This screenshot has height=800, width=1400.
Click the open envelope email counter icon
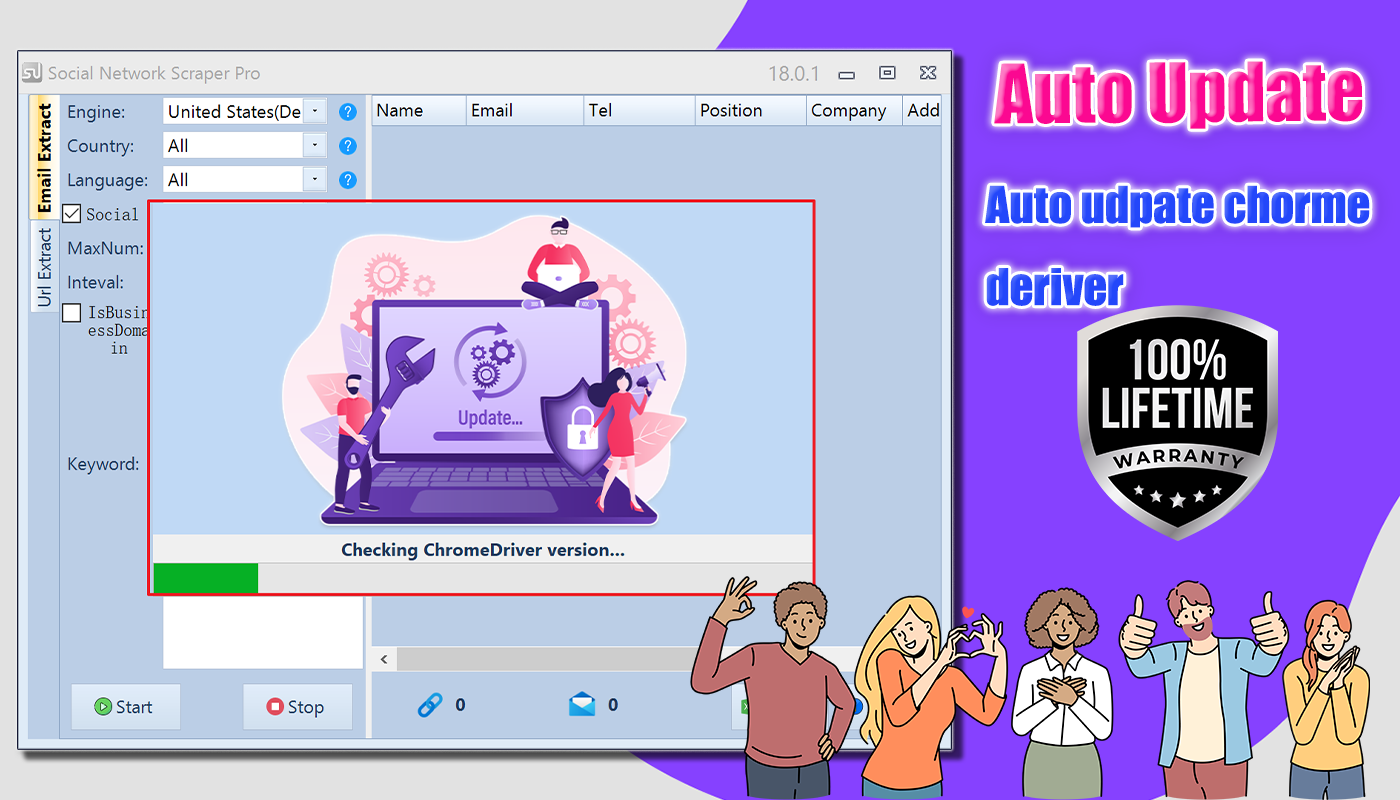(582, 705)
